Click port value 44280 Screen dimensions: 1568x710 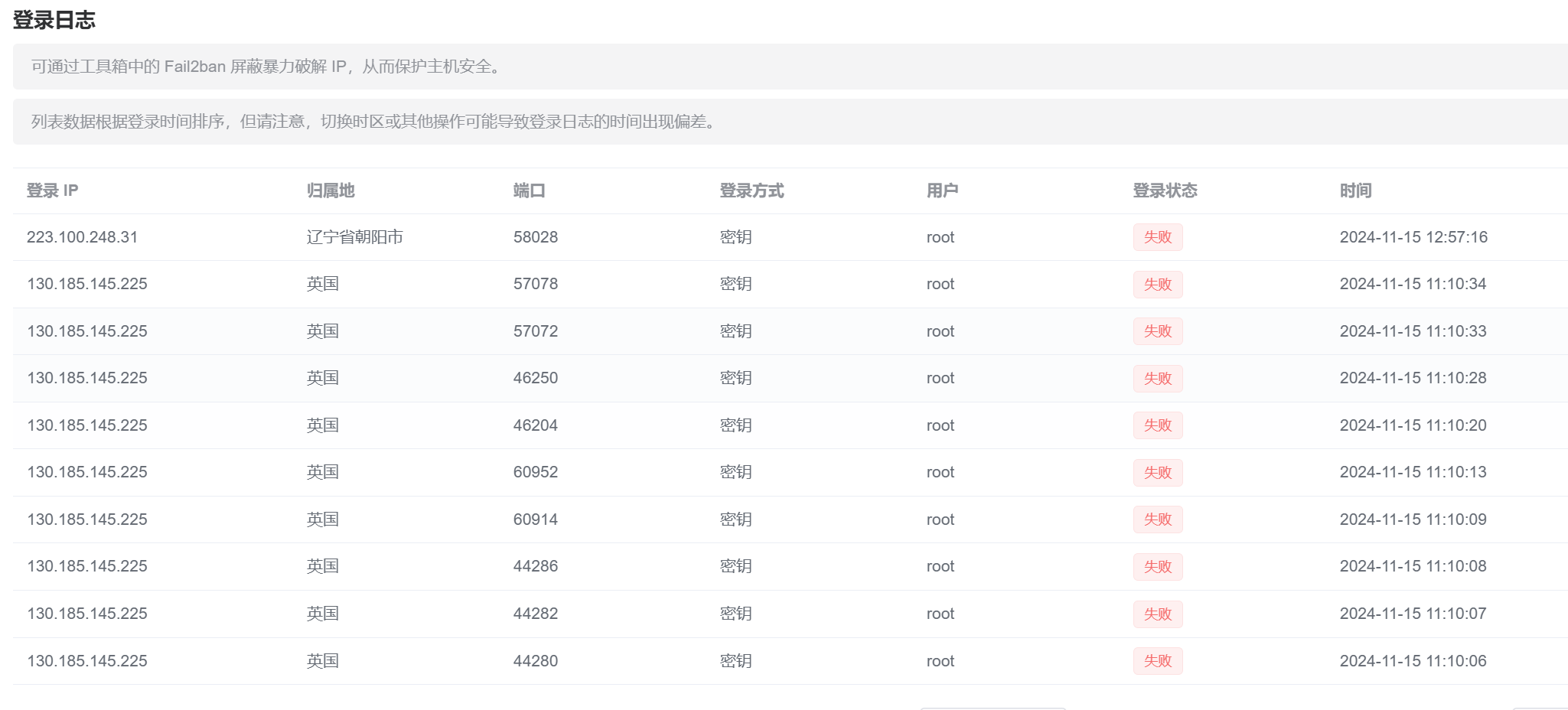coord(536,661)
